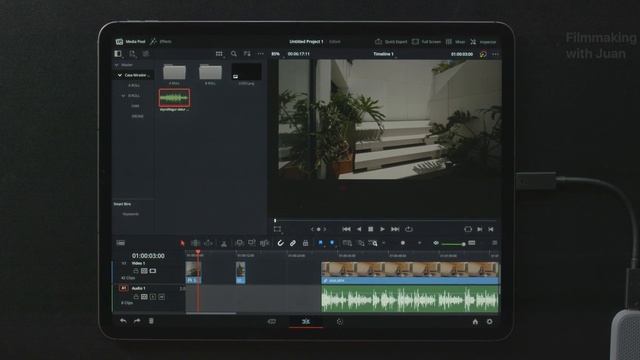
Task: Select the blade edit tool
Action: 224,244
